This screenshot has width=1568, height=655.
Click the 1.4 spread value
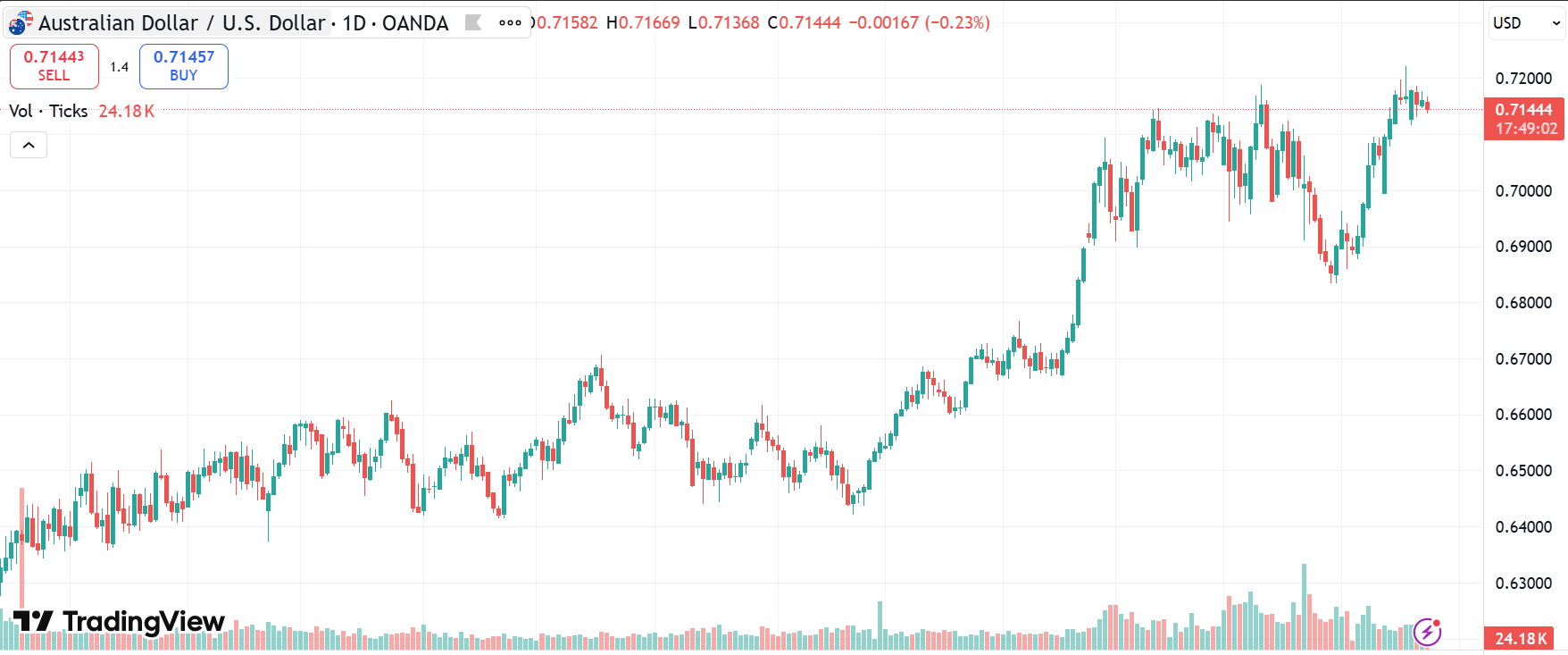coord(120,67)
